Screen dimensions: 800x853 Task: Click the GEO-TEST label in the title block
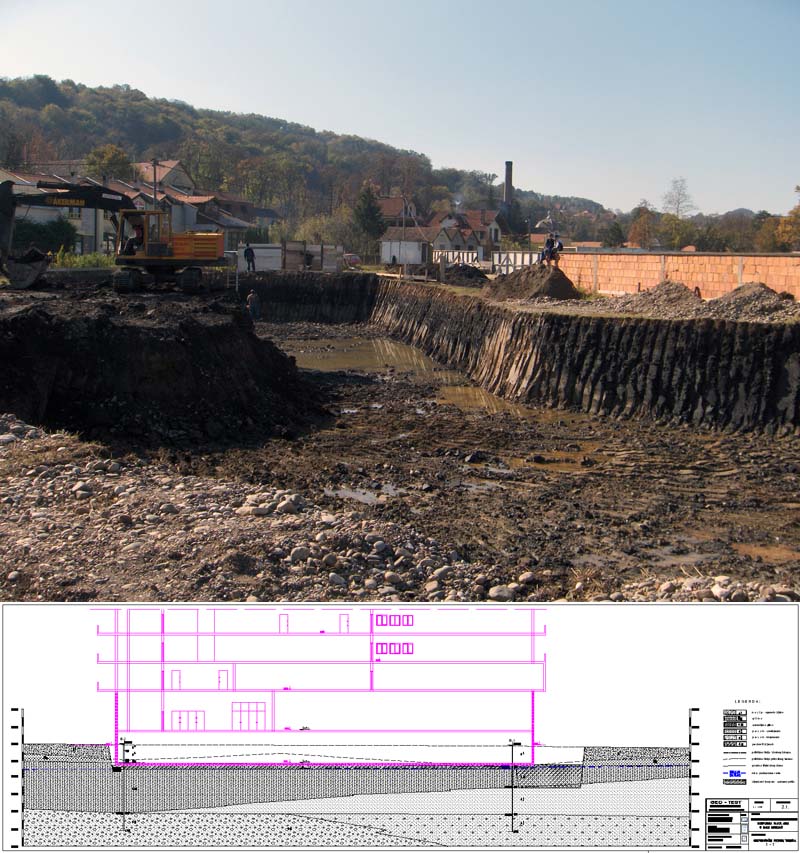coord(725,803)
